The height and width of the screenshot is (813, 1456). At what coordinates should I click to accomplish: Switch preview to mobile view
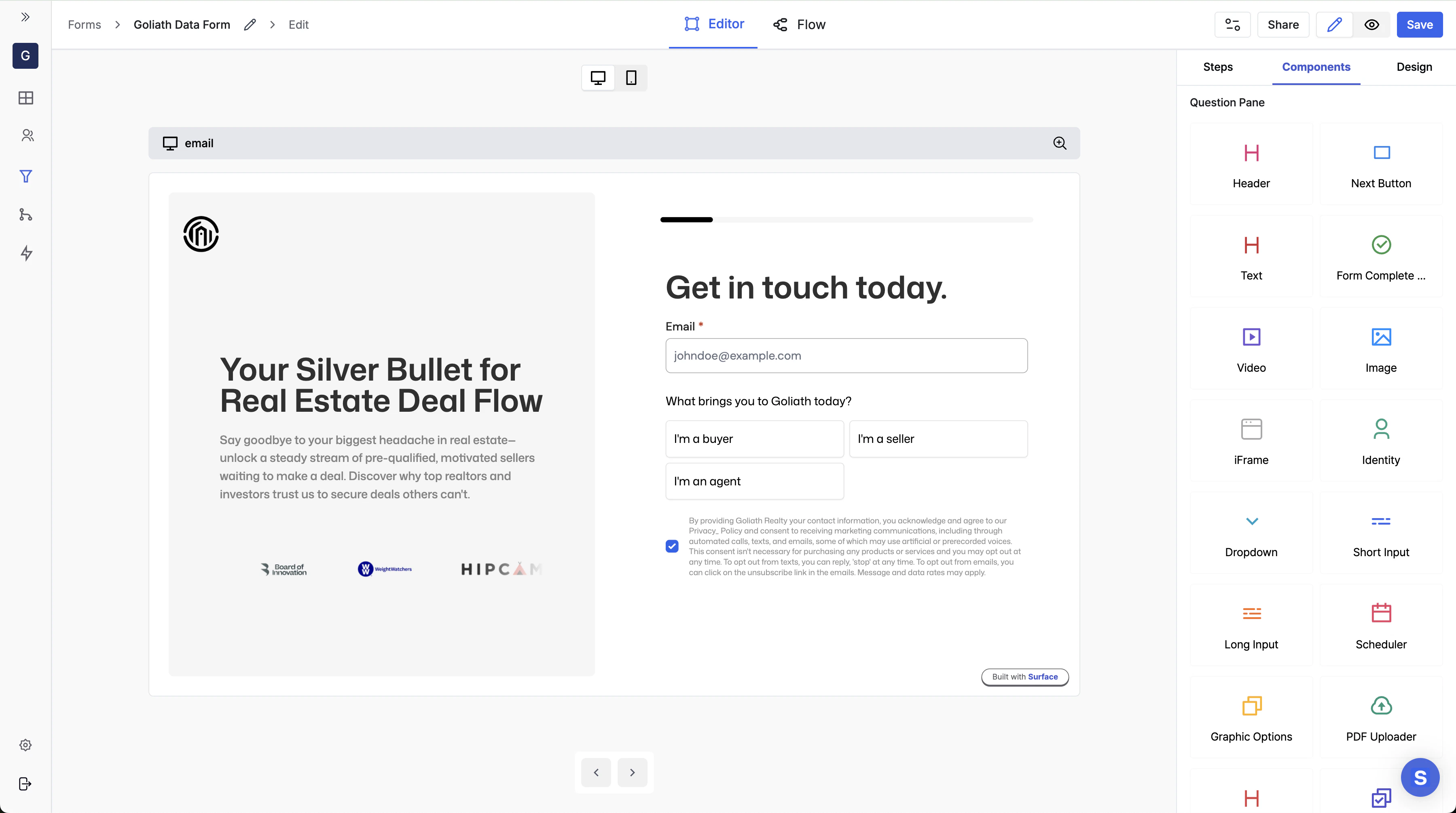631,77
